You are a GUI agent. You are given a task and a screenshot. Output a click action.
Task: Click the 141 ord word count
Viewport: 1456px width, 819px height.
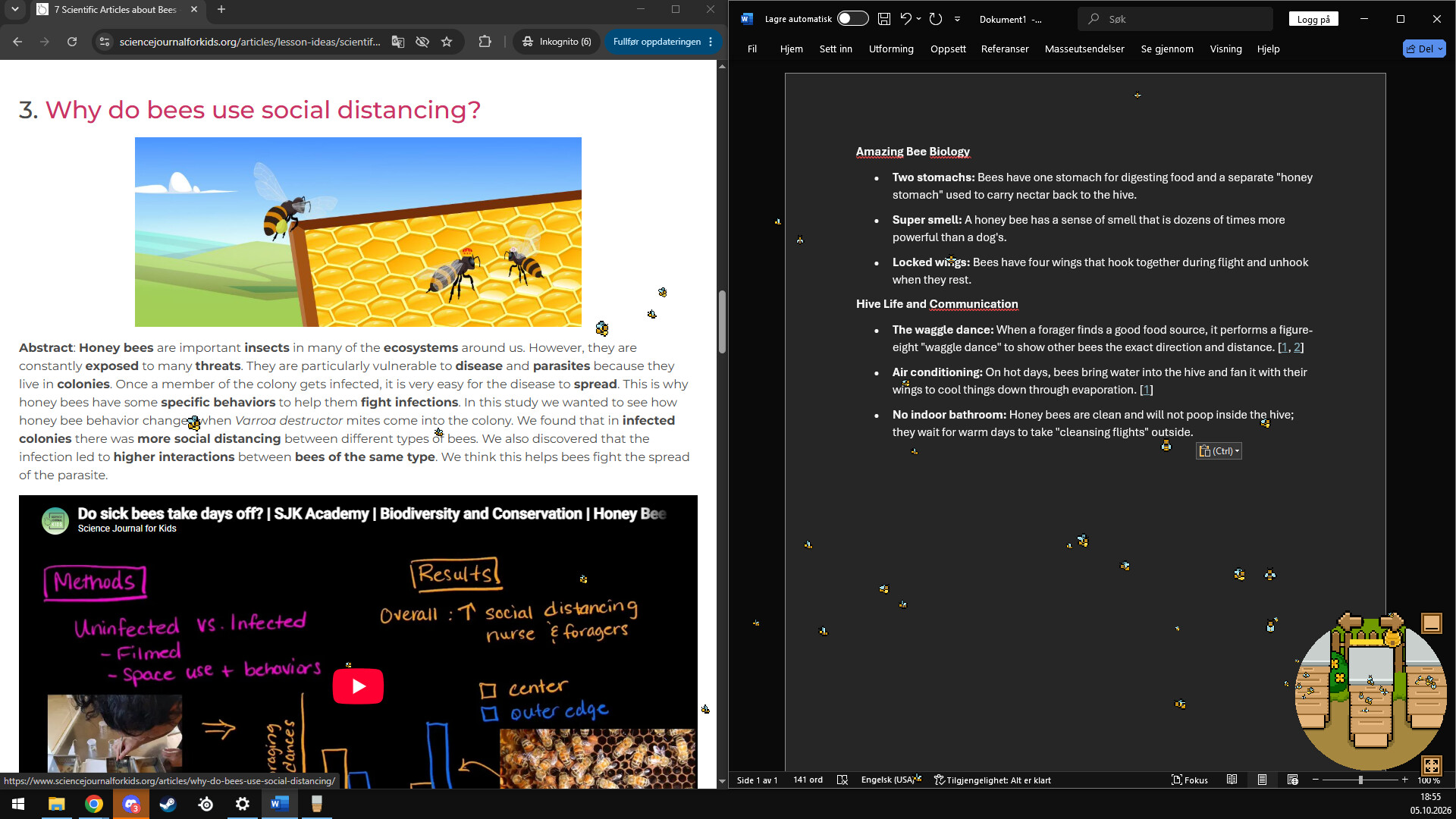pyautogui.click(x=808, y=780)
